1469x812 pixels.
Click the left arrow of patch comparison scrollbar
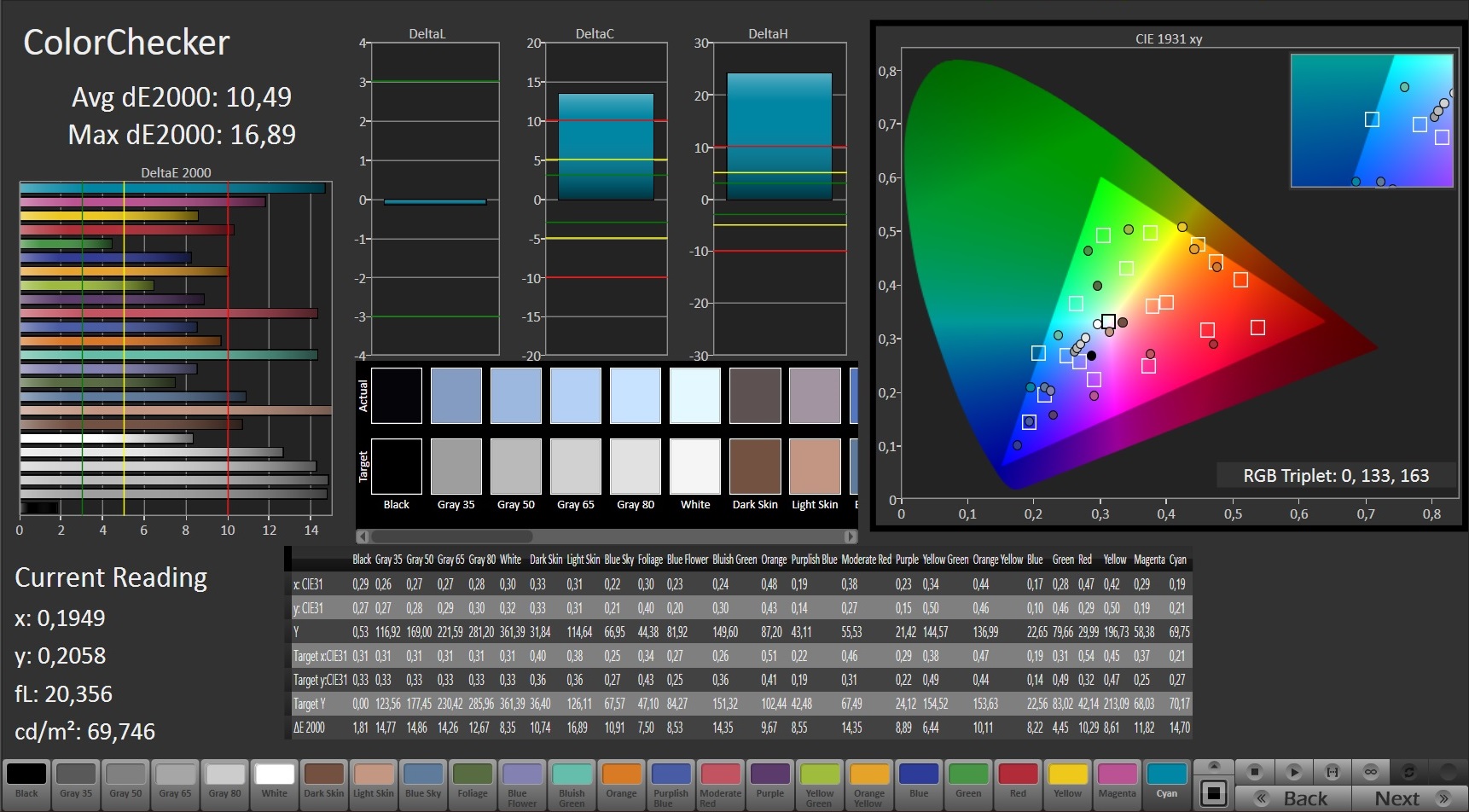(x=363, y=536)
